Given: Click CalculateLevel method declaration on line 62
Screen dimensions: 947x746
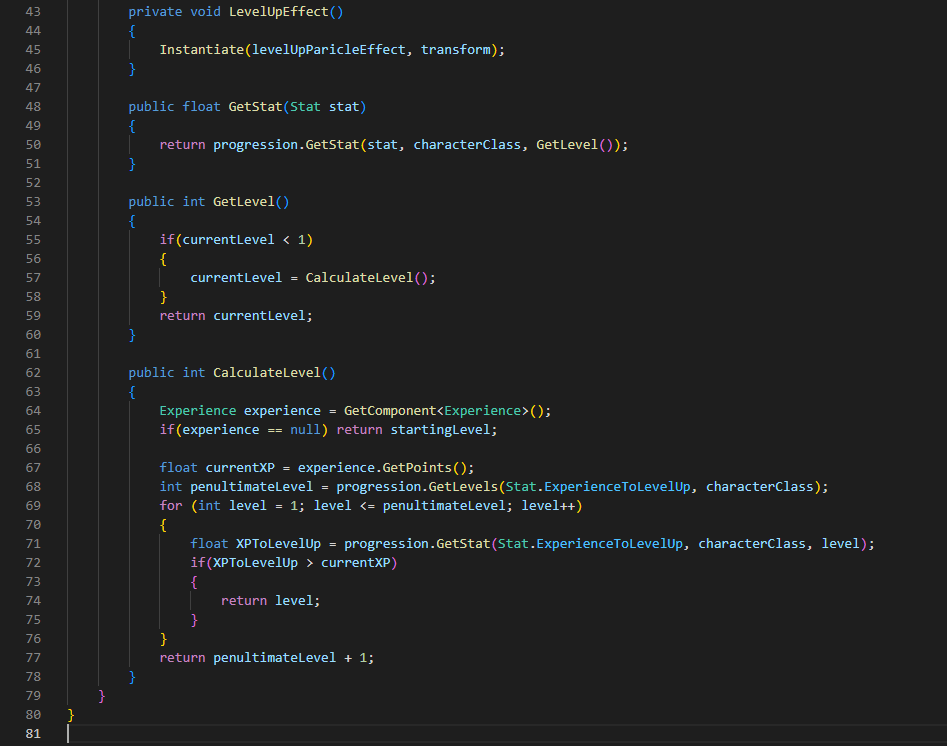Looking at the screenshot, I should pos(267,372).
